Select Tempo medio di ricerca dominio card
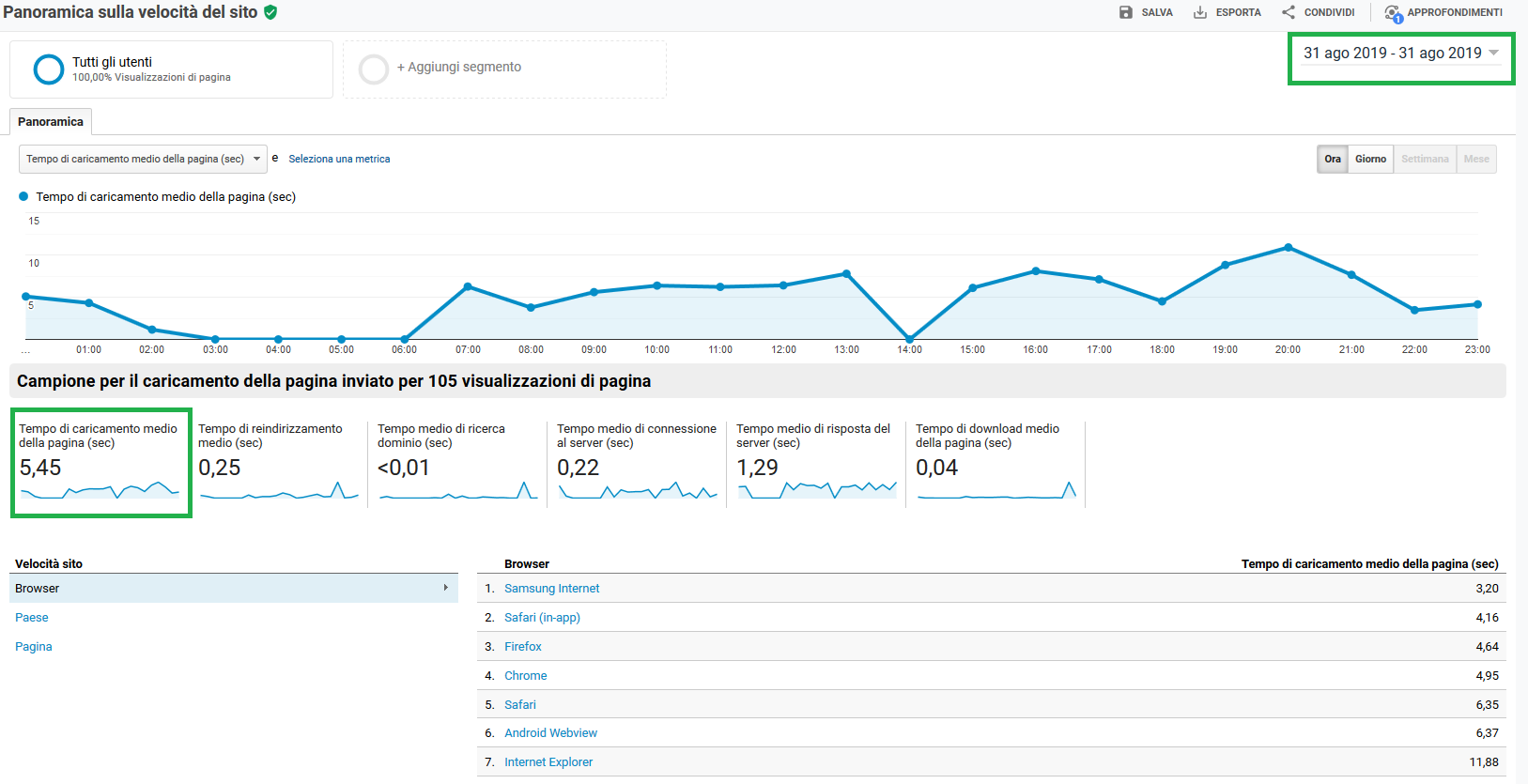1528x784 pixels. click(x=457, y=463)
